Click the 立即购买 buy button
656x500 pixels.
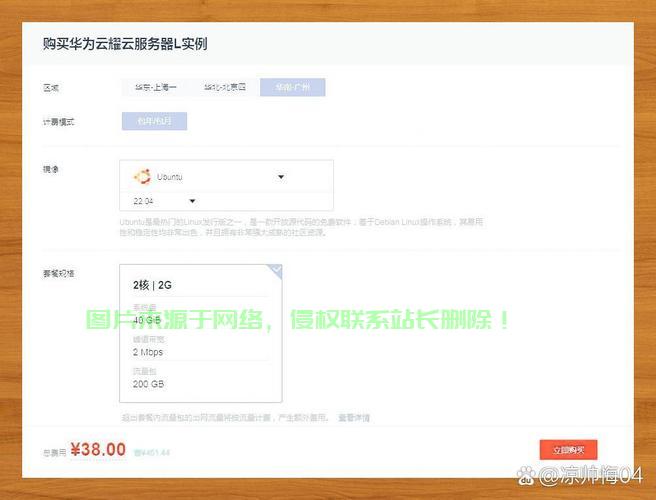[x=568, y=450]
